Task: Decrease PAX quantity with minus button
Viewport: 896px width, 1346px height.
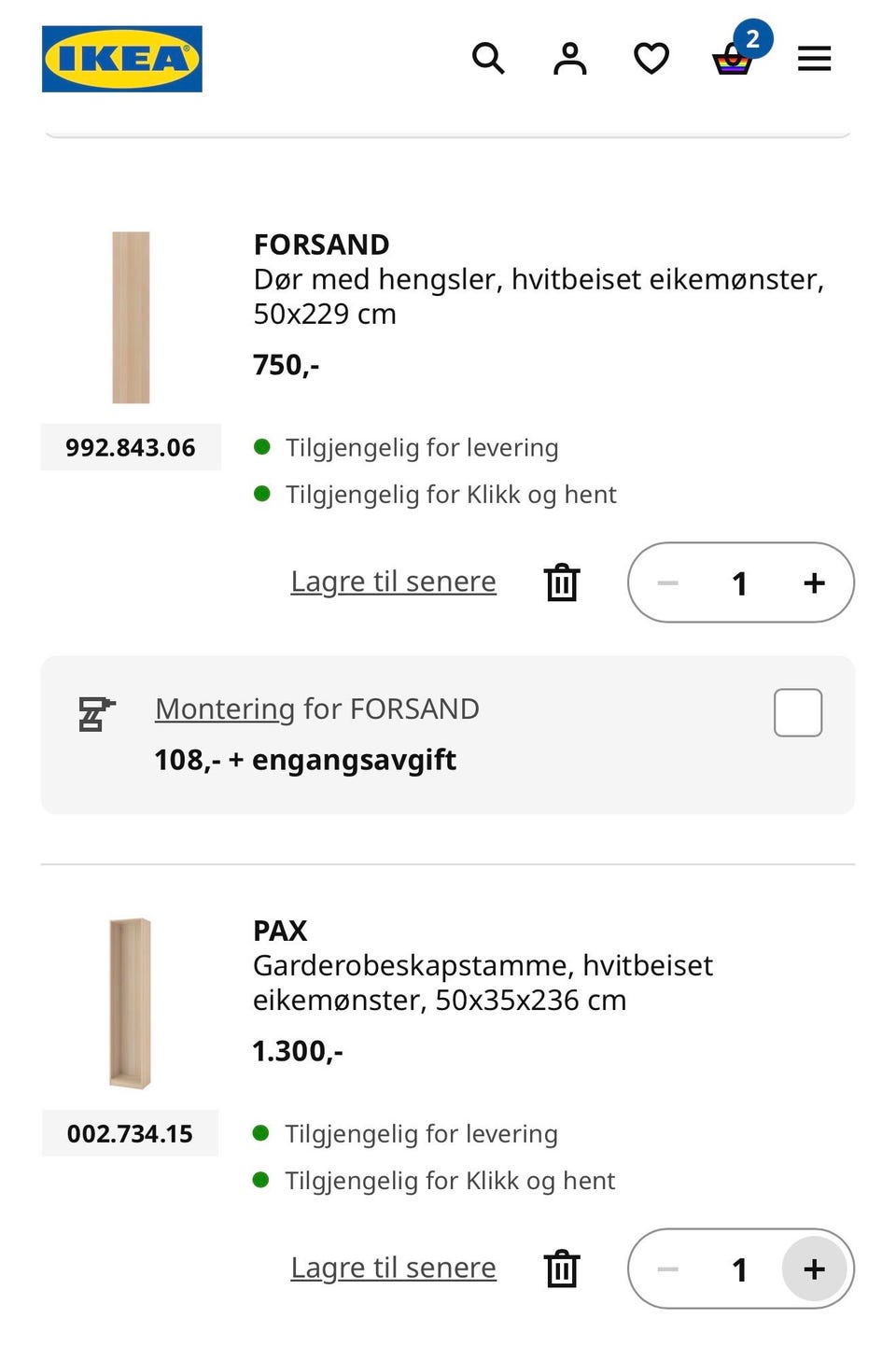Action: pos(667,1269)
